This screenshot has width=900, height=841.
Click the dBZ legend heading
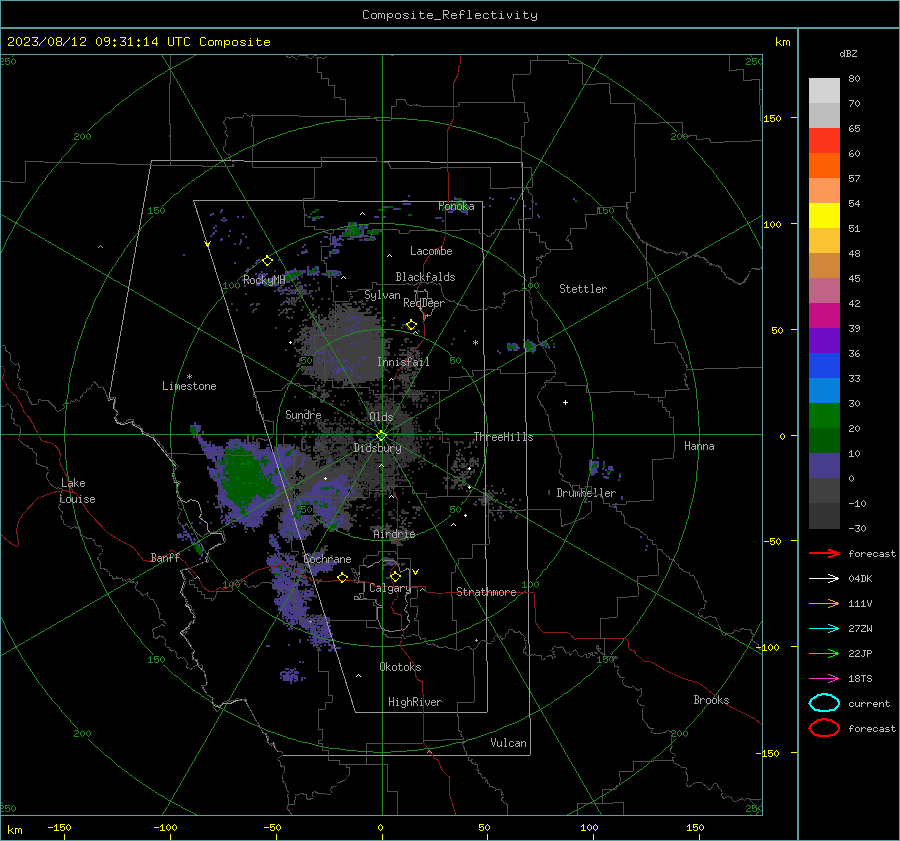(848, 53)
